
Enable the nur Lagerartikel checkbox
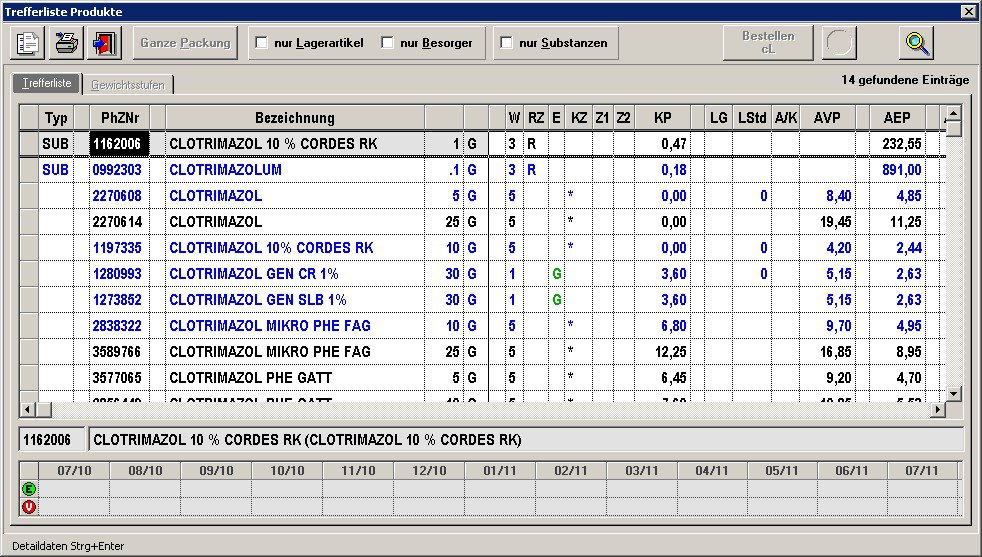coord(262,43)
